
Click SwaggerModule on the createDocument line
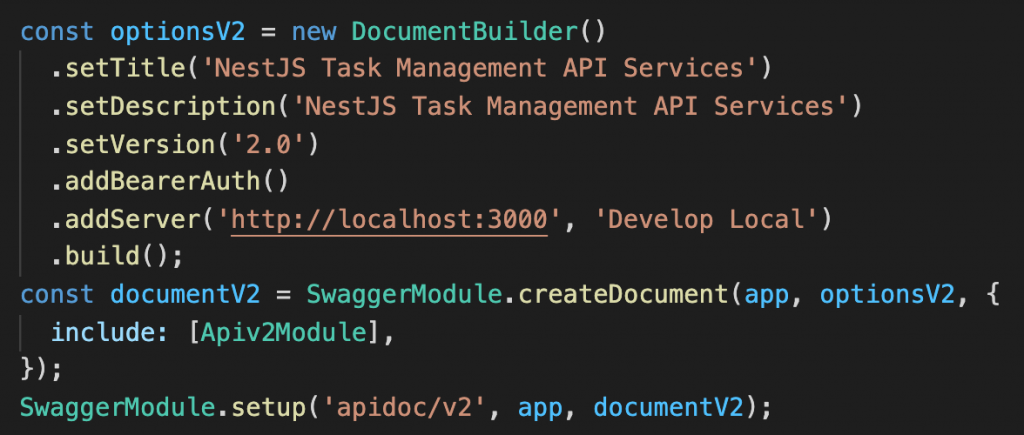click(x=404, y=295)
